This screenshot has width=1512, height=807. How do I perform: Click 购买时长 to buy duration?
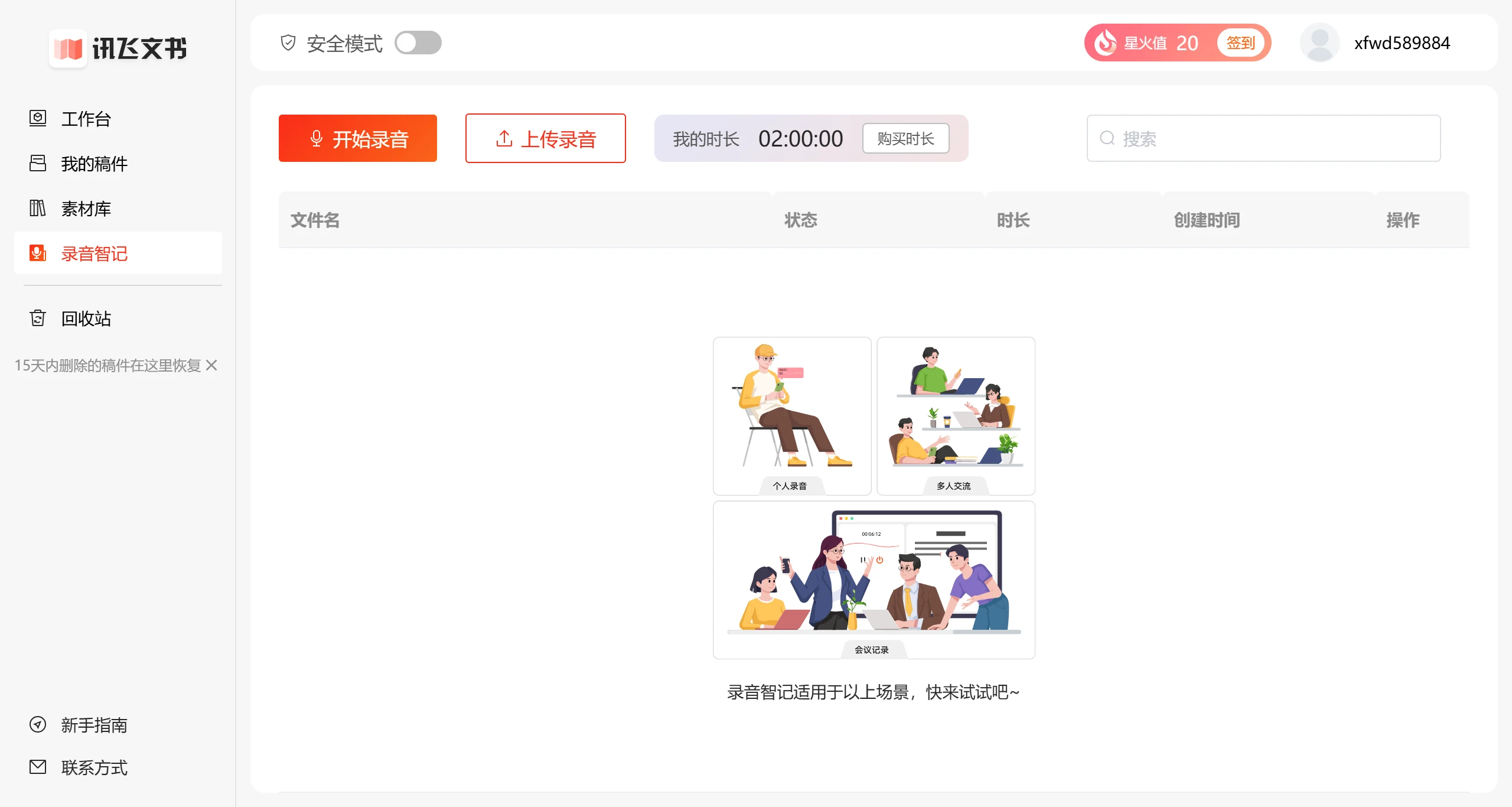click(x=905, y=139)
